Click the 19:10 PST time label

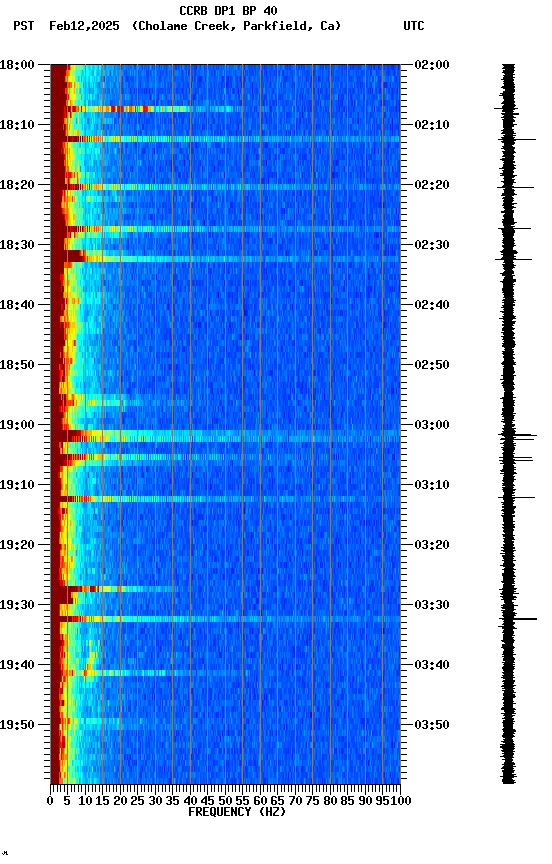17,485
